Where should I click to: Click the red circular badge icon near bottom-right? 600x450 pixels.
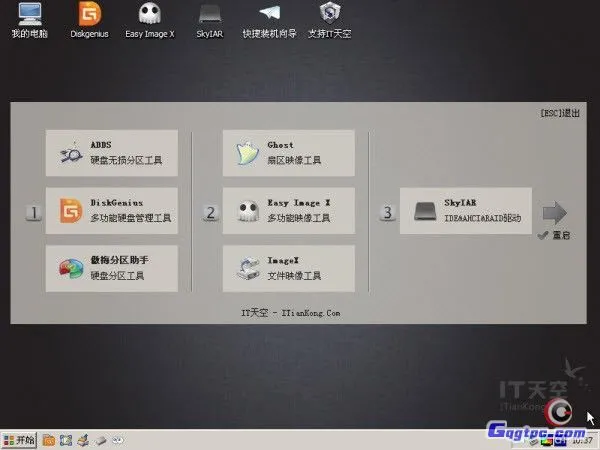(x=558, y=412)
